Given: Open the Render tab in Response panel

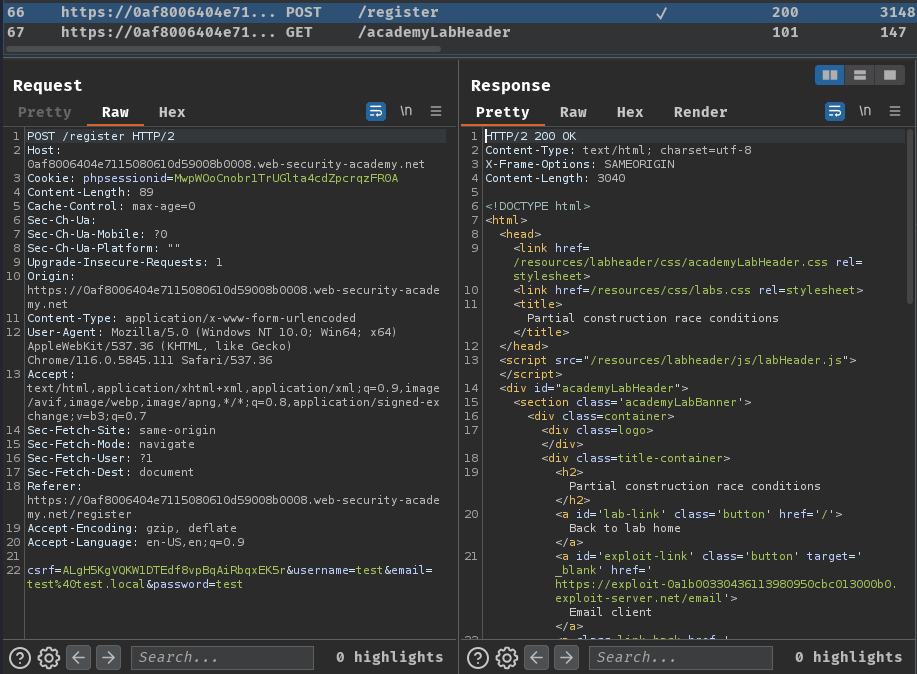Looking at the screenshot, I should tap(701, 112).
